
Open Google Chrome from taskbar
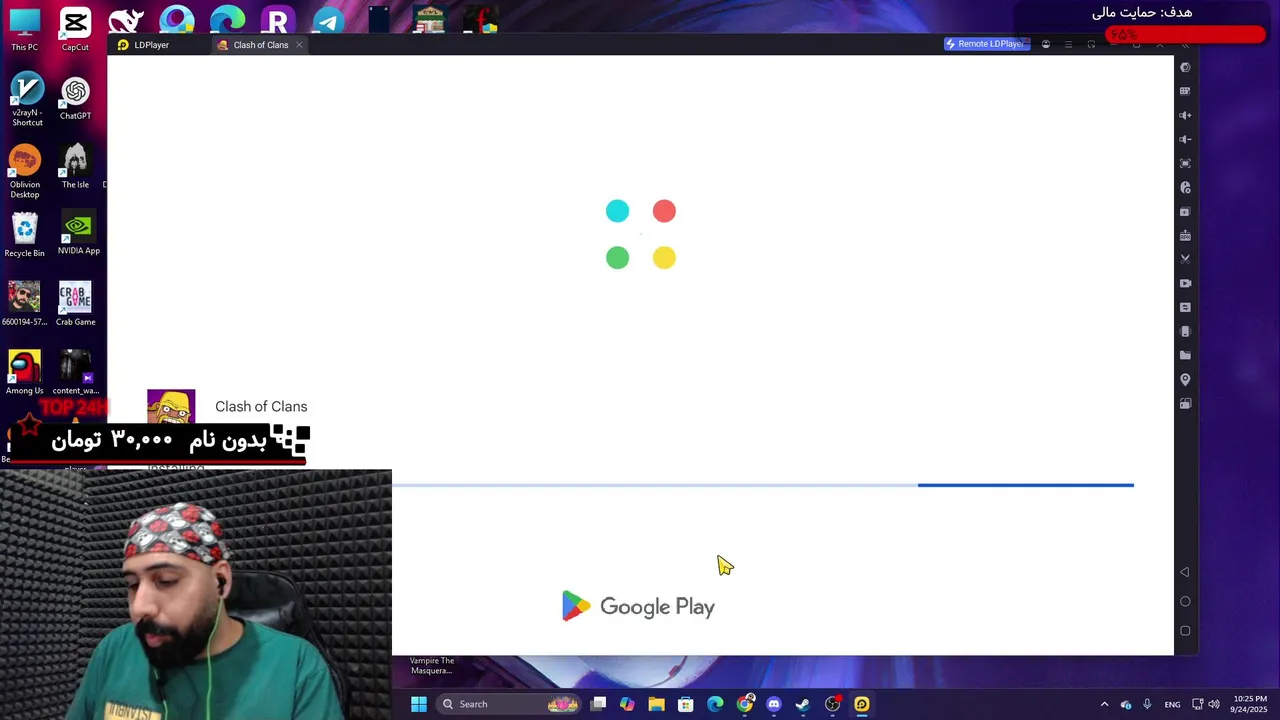click(x=744, y=704)
